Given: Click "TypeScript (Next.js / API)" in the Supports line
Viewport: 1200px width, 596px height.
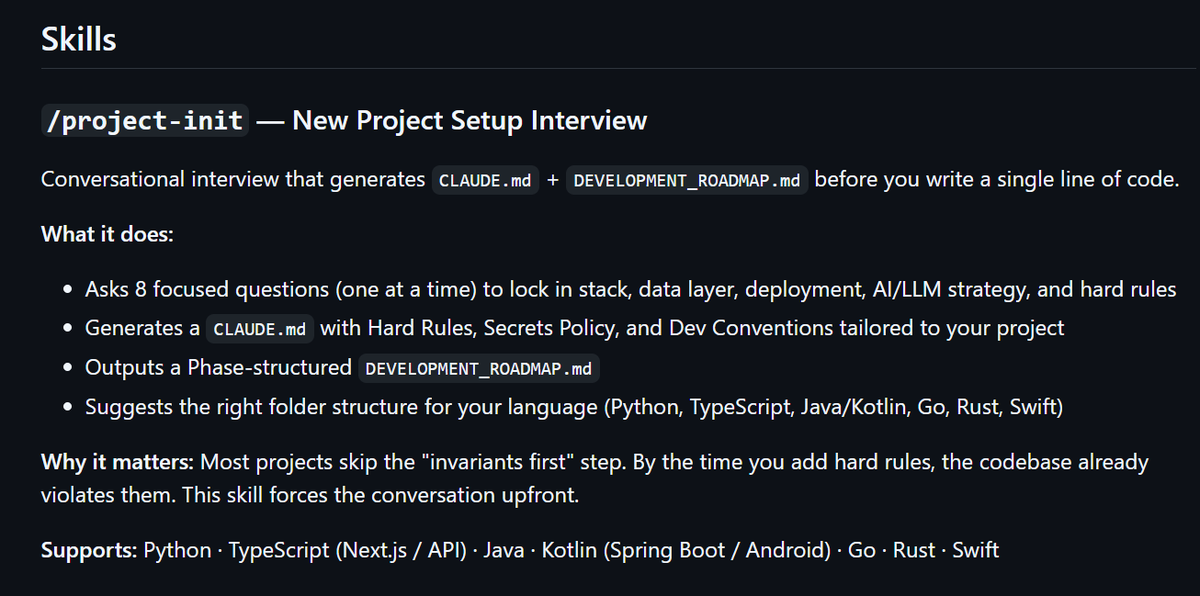Looking at the screenshot, I should coord(350,550).
